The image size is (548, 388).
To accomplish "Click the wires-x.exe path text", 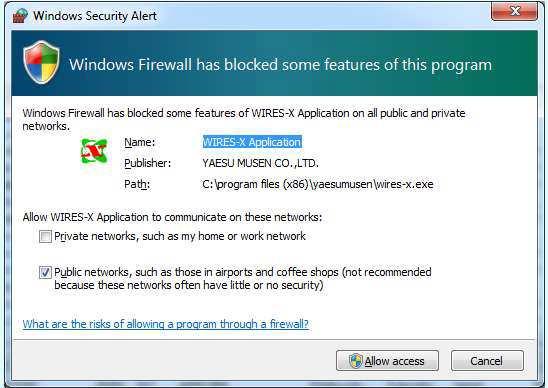I will [x=318, y=184].
